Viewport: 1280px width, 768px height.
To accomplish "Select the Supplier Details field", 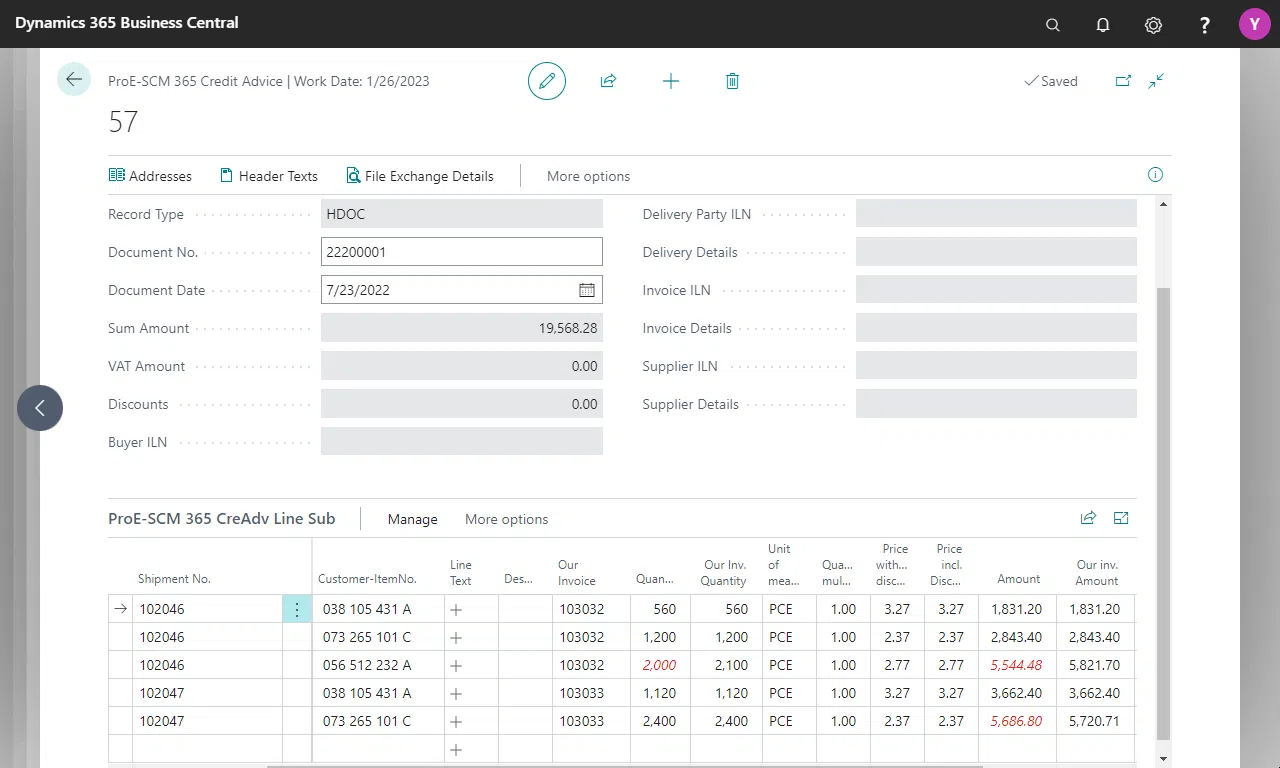I will click(996, 404).
